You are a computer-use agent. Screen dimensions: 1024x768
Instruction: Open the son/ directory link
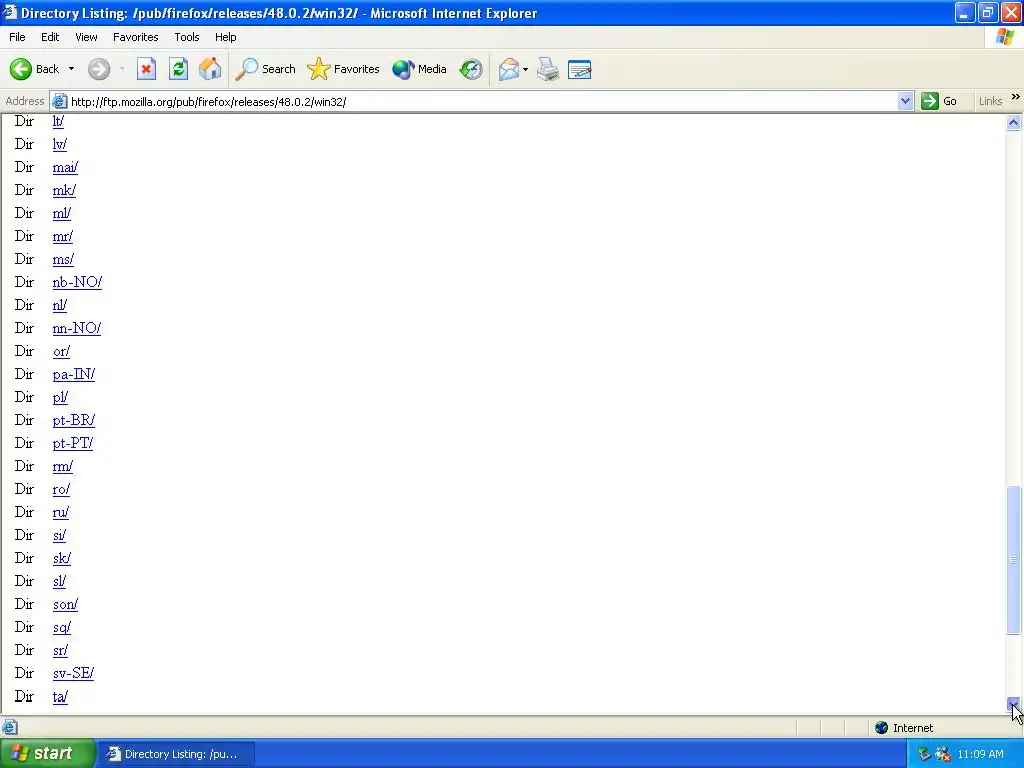tap(65, 604)
